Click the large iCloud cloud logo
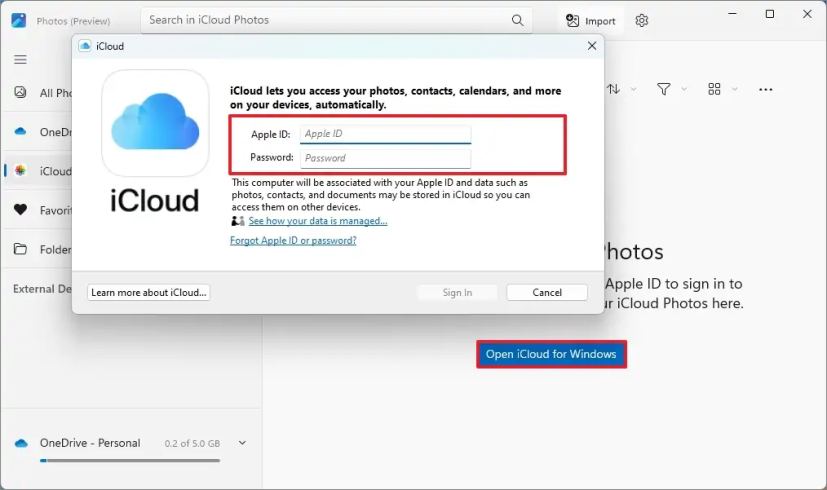Image resolution: width=827 pixels, height=490 pixels. pos(155,122)
